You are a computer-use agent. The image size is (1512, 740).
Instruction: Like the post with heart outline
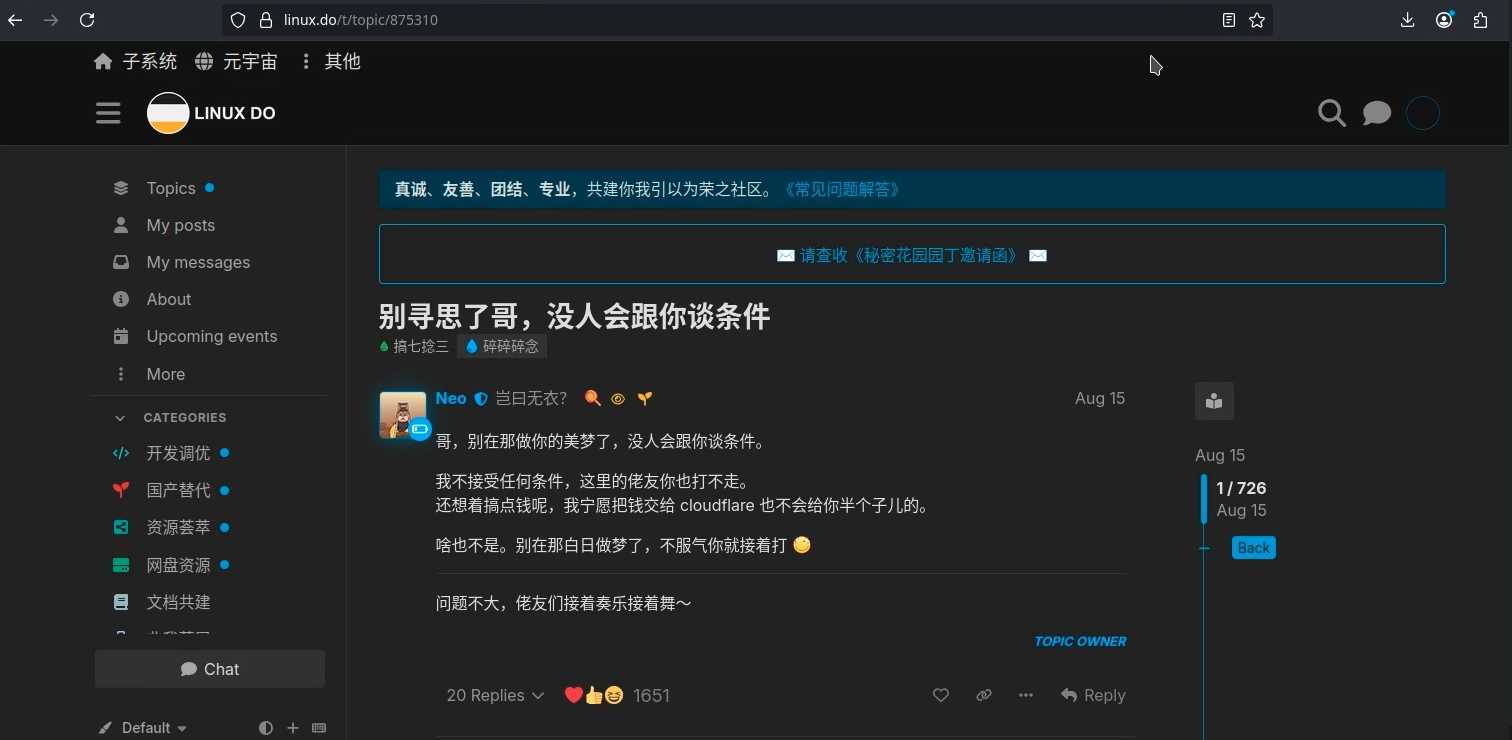[x=941, y=695]
